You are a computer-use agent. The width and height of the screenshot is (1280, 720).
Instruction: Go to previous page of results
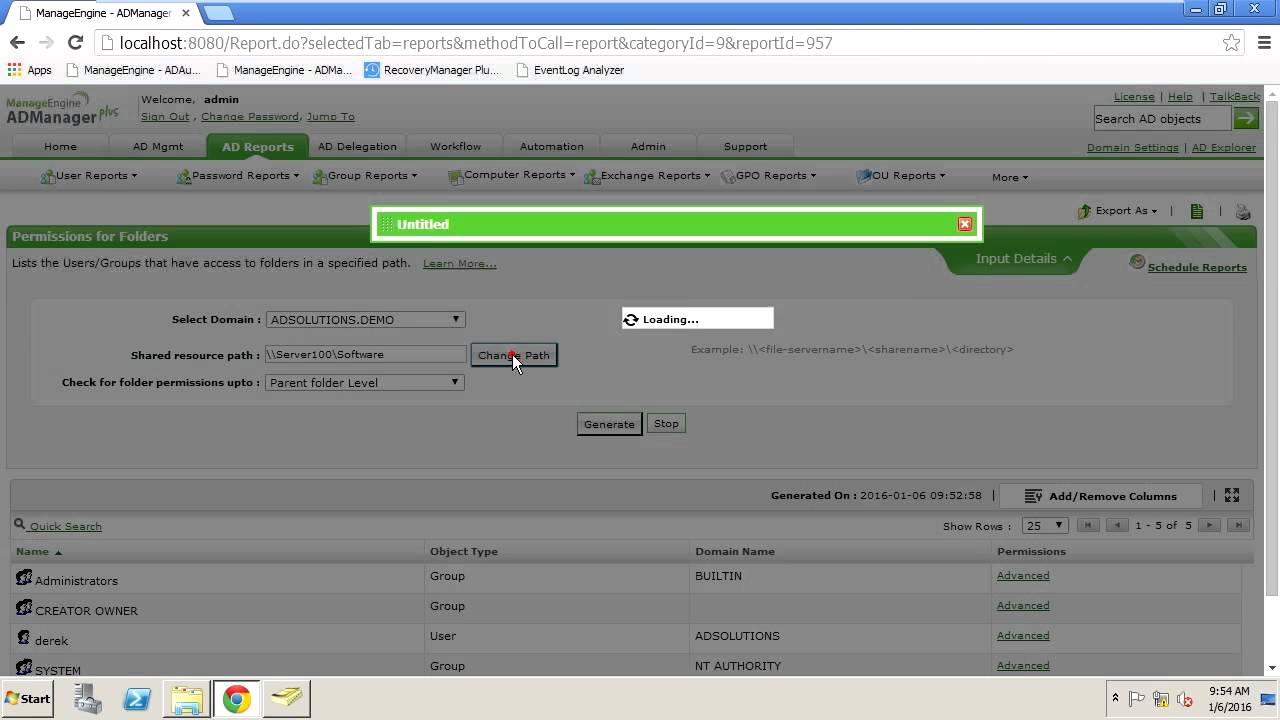[x=1117, y=525]
